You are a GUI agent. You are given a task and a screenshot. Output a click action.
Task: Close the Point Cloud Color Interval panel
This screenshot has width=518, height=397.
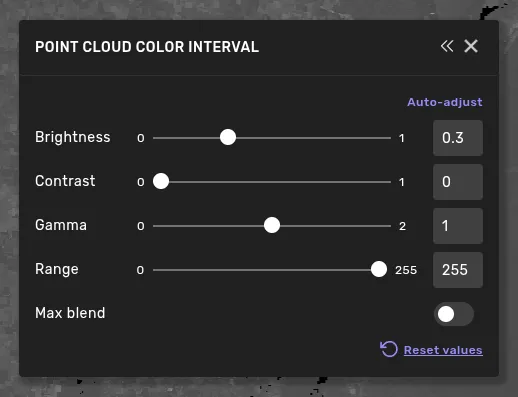click(471, 46)
